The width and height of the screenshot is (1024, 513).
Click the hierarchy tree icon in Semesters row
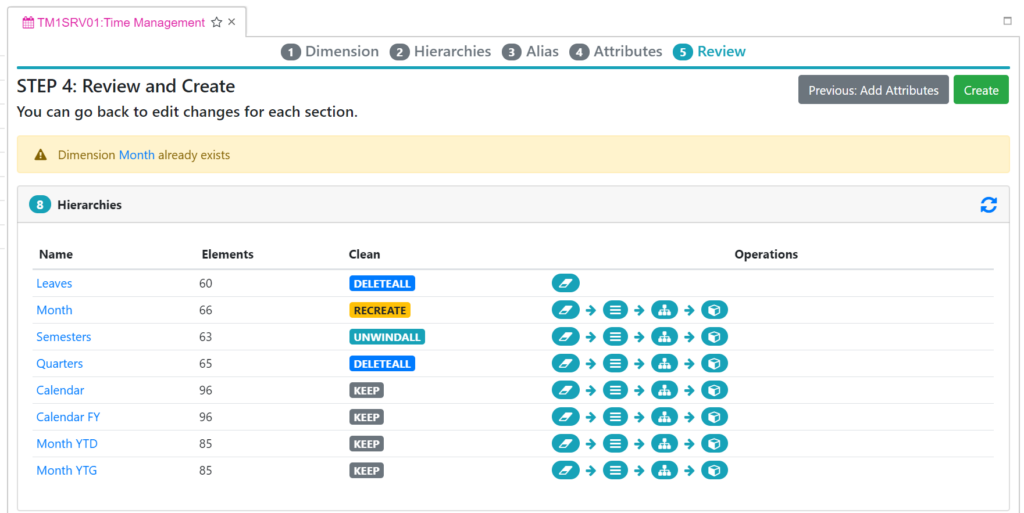(x=664, y=337)
